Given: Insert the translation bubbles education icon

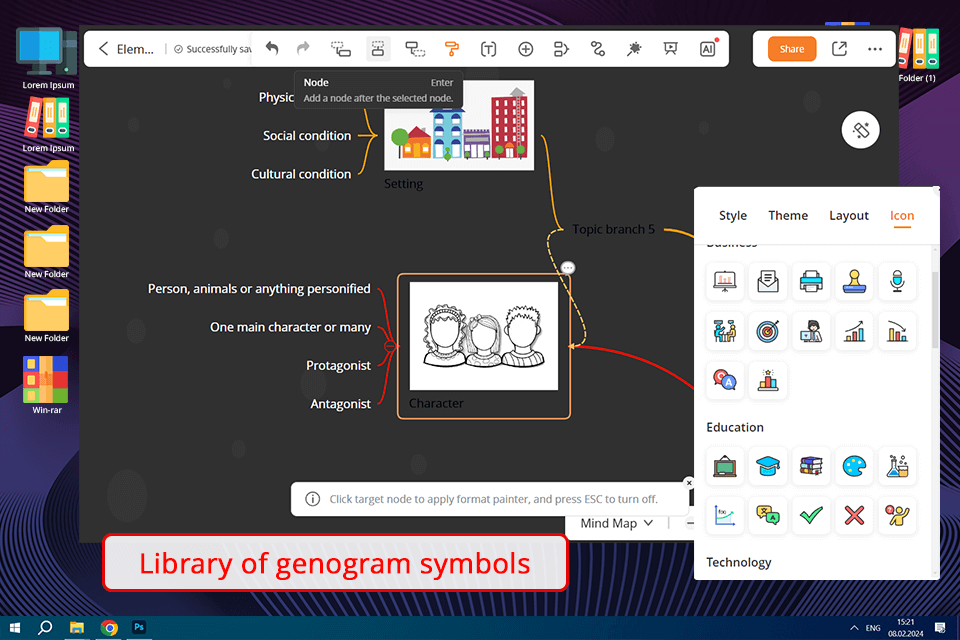Looking at the screenshot, I should [768, 516].
